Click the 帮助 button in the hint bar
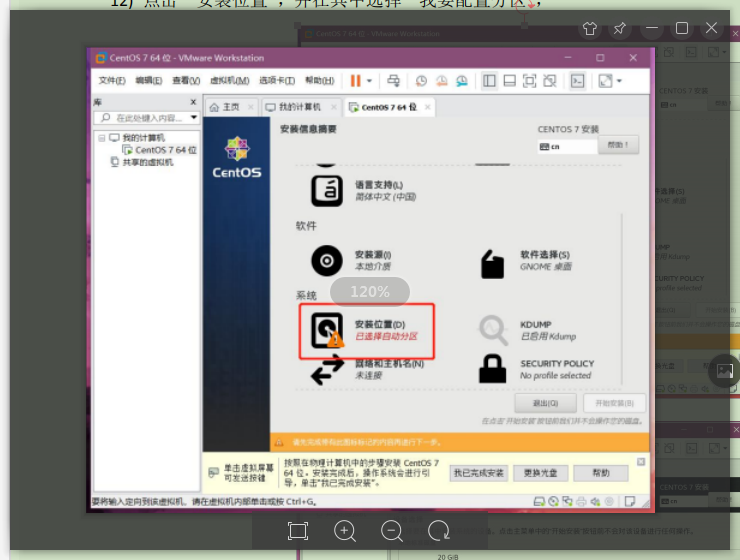The image size is (740, 560). coord(601,473)
